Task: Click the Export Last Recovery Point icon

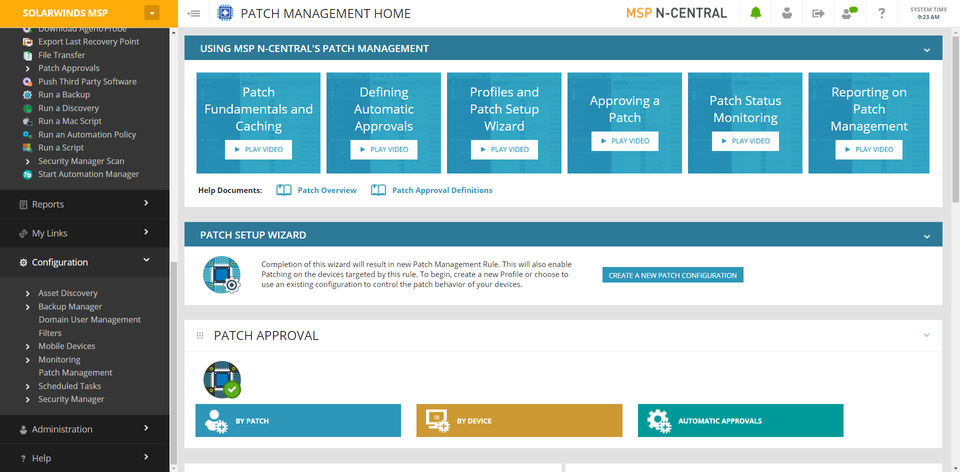Action: coord(28,42)
